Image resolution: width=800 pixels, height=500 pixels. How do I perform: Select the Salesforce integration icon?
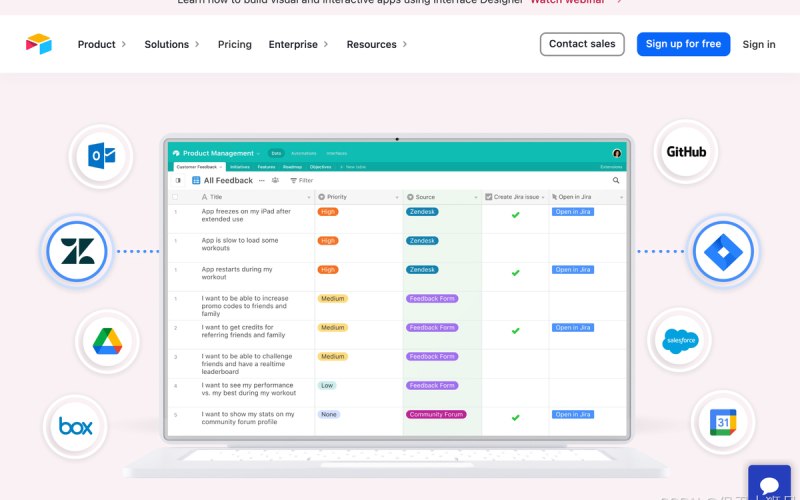[680, 340]
